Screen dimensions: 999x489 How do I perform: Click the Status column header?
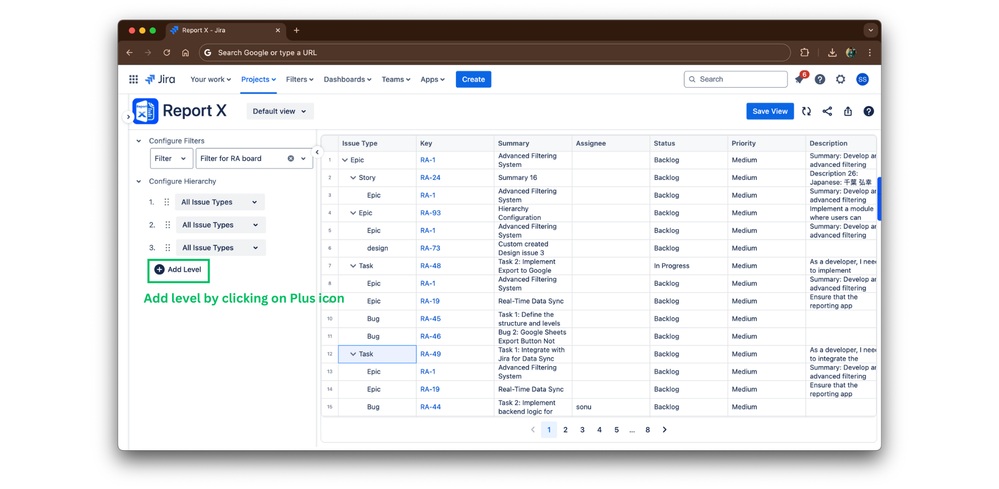[x=689, y=143]
